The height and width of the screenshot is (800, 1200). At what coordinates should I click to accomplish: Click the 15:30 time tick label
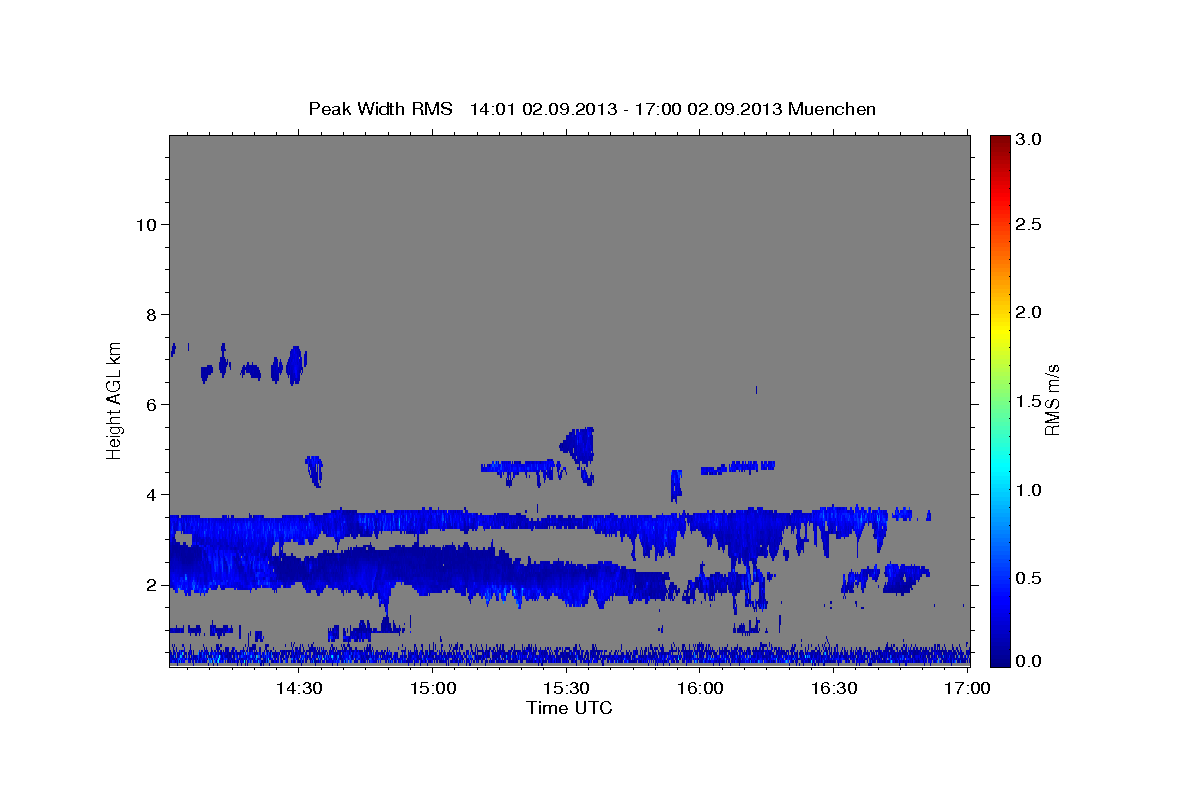point(566,689)
